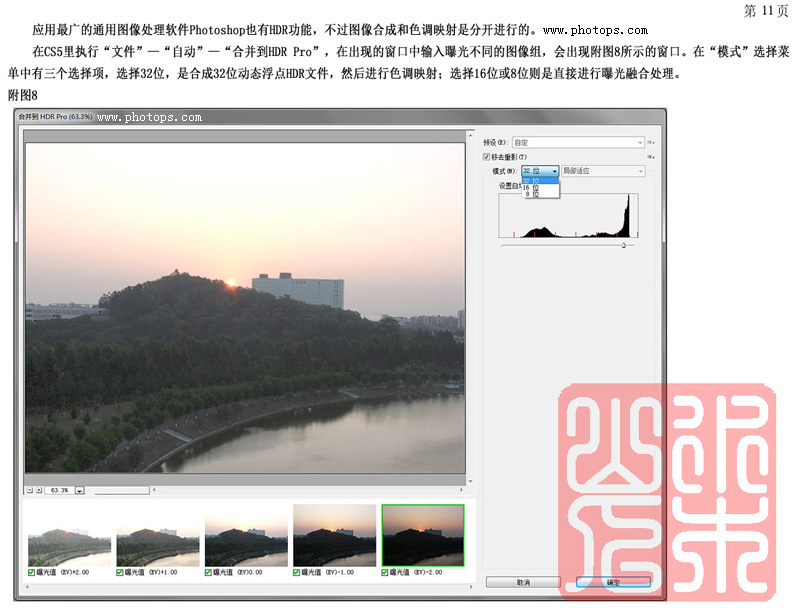Open the options icon beside 移去重影
This screenshot has height=608, width=798.
click(x=651, y=157)
